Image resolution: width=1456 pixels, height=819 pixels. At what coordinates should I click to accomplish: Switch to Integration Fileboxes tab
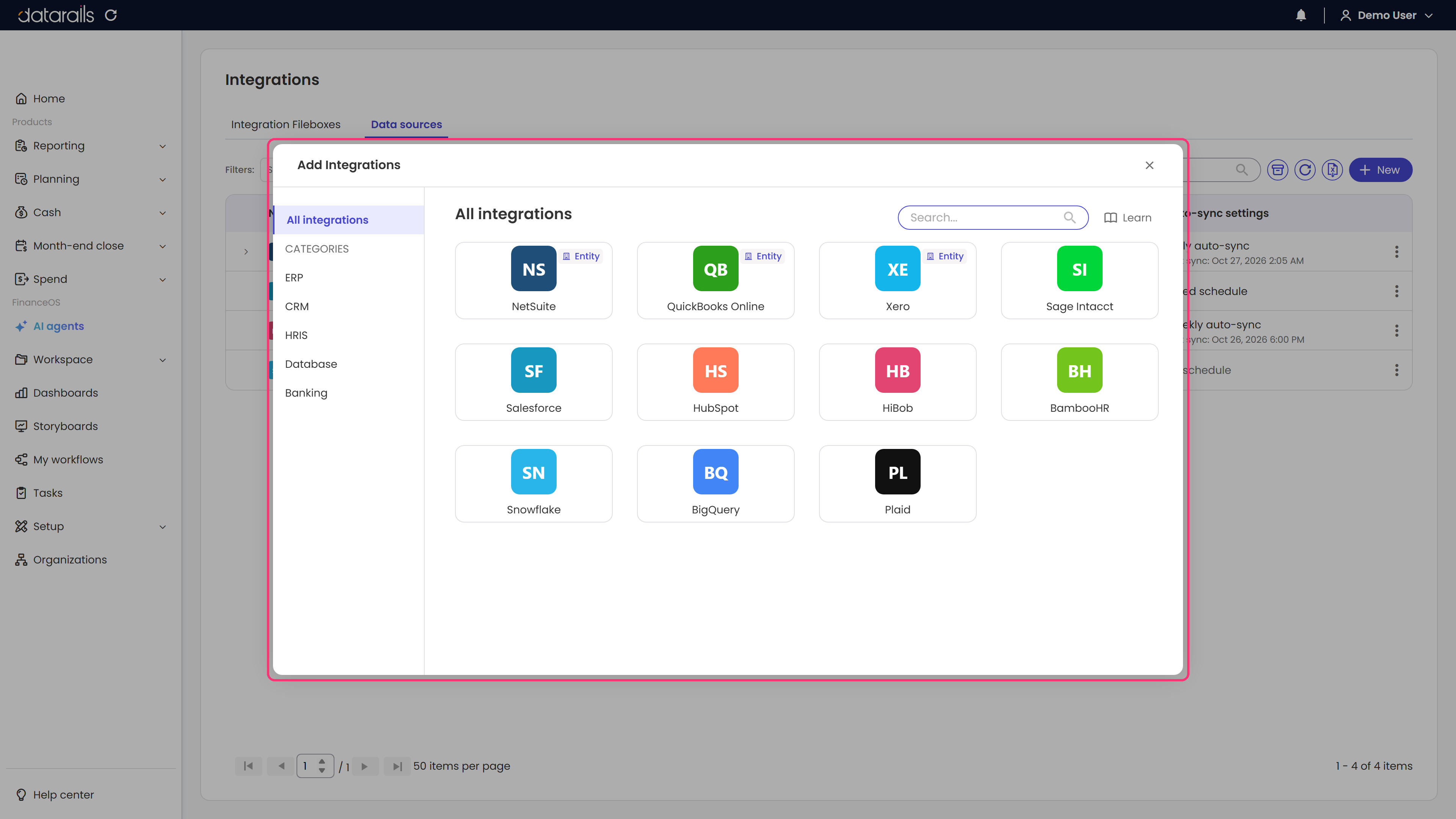click(x=286, y=124)
